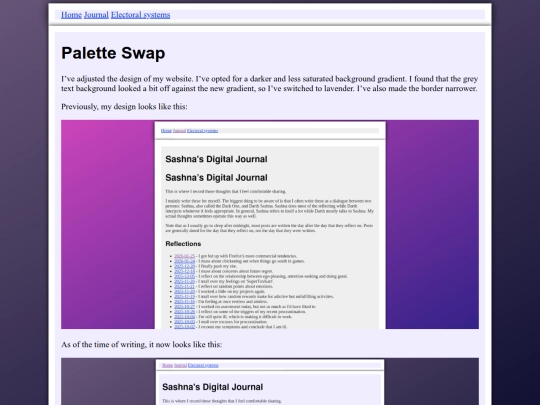Open the Electoral systems link
Screen dimensions: 540x405
tap(141, 15)
